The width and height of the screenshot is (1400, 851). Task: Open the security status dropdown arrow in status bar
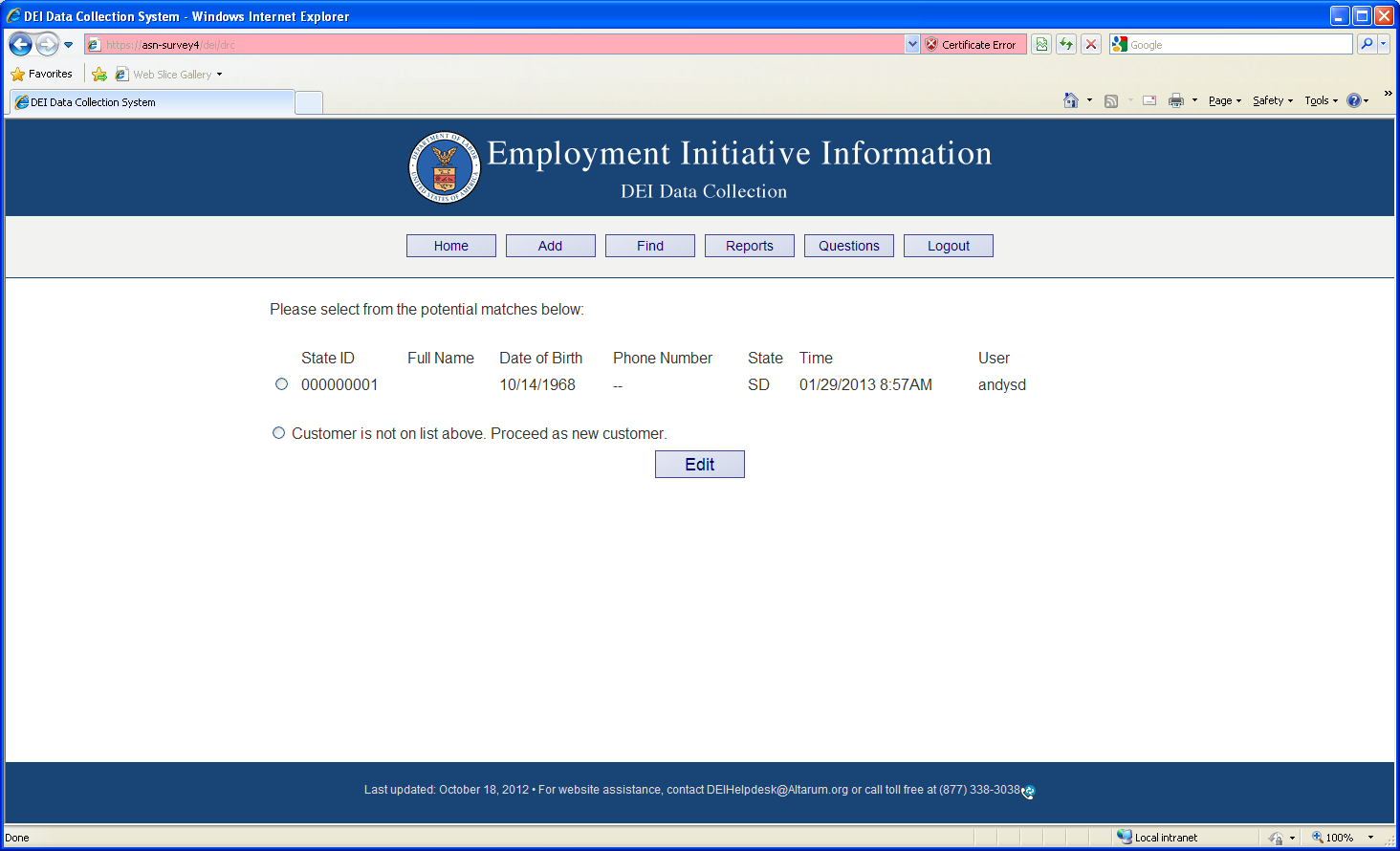[x=1292, y=838]
